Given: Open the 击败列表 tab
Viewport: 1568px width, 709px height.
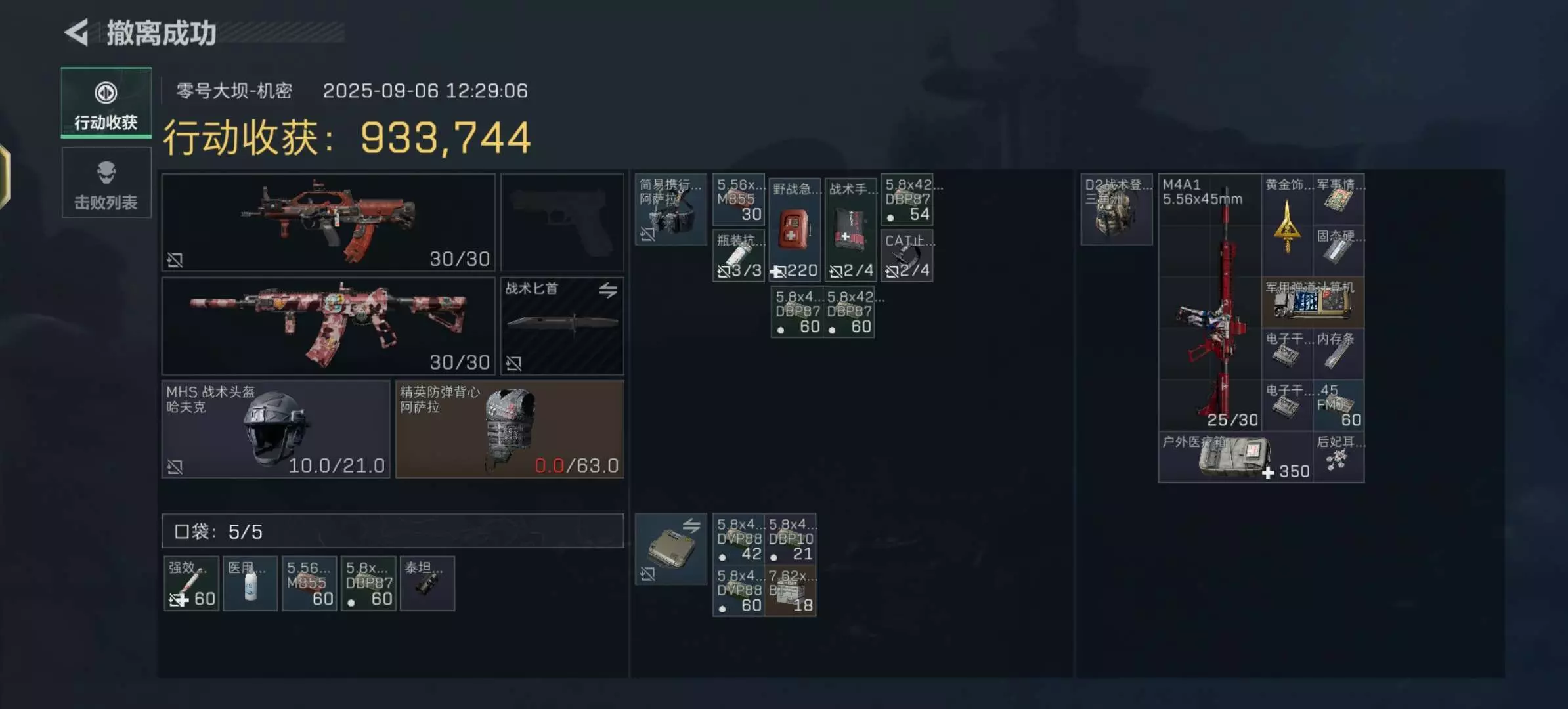Looking at the screenshot, I should point(106,183).
